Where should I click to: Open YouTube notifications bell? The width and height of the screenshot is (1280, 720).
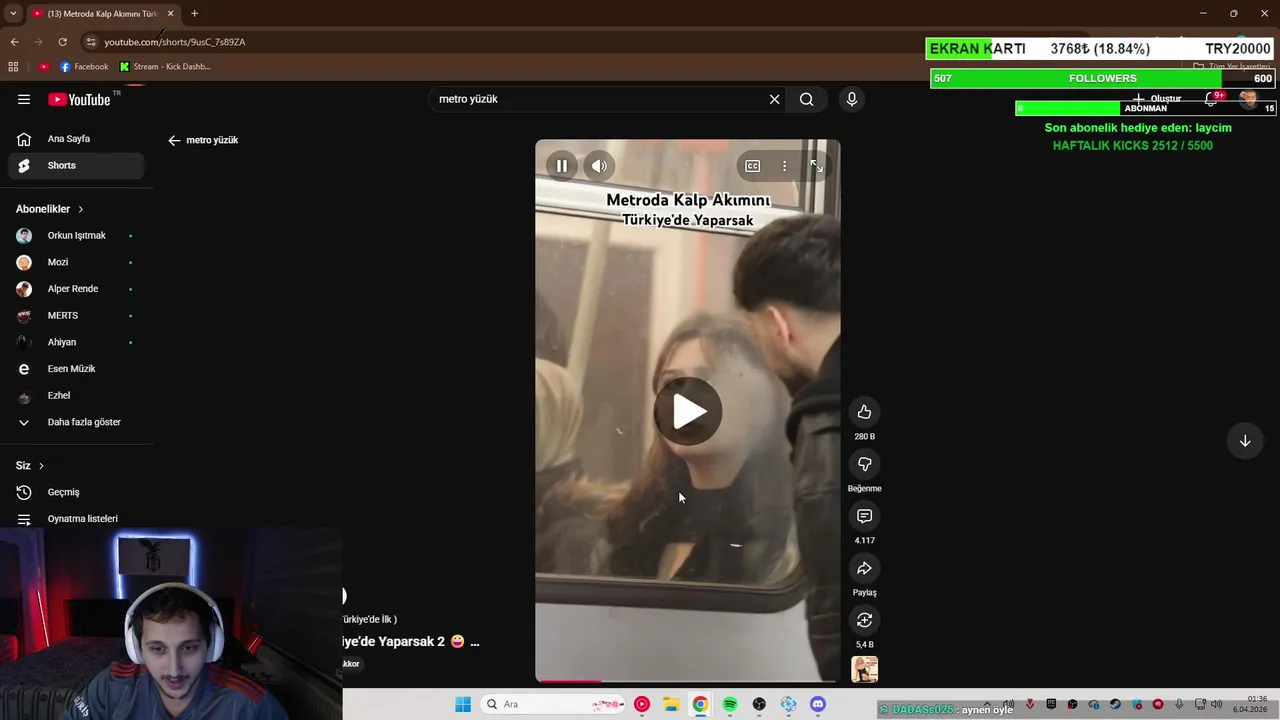[1212, 98]
